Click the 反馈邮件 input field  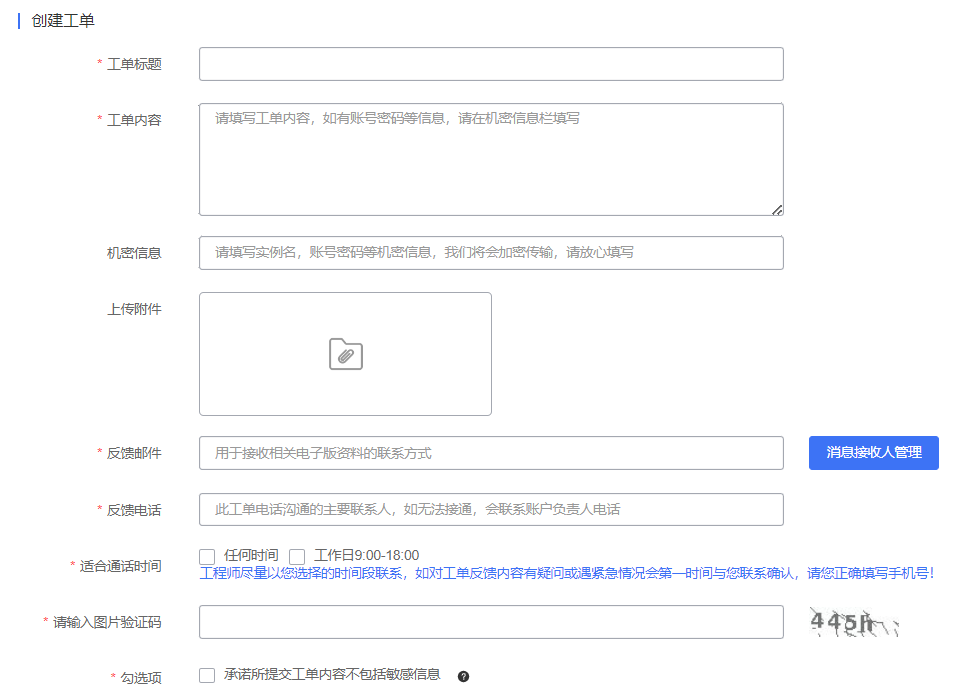pyautogui.click(x=490, y=453)
